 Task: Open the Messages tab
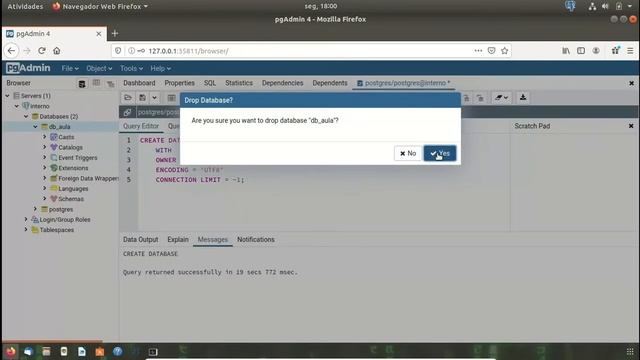pyautogui.click(x=213, y=240)
